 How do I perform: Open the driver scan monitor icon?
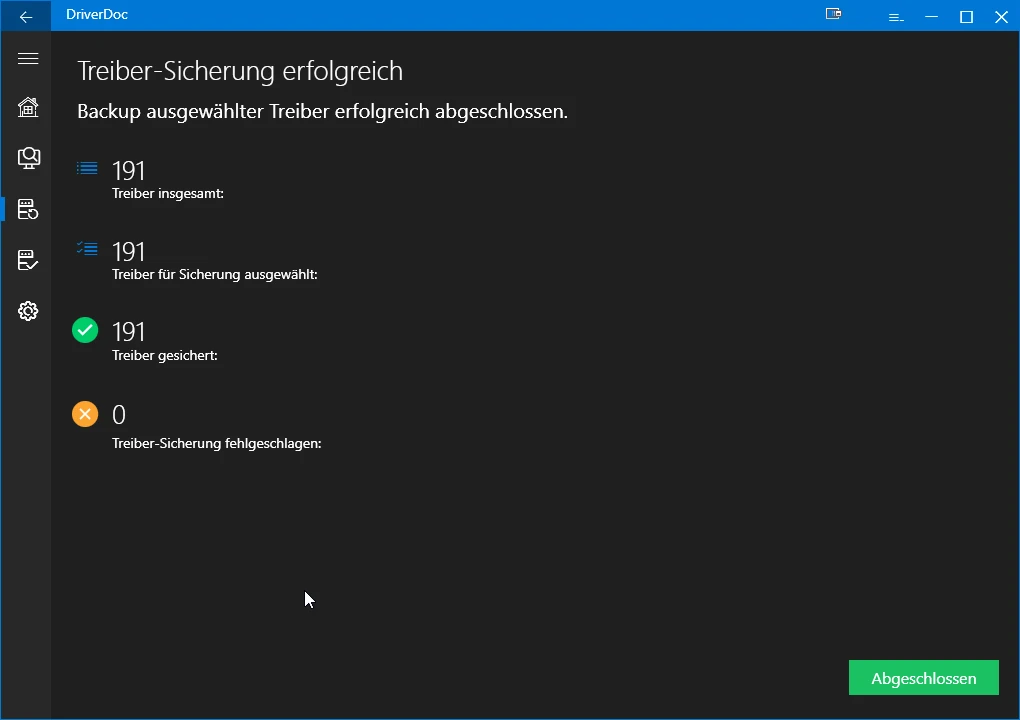point(28,157)
